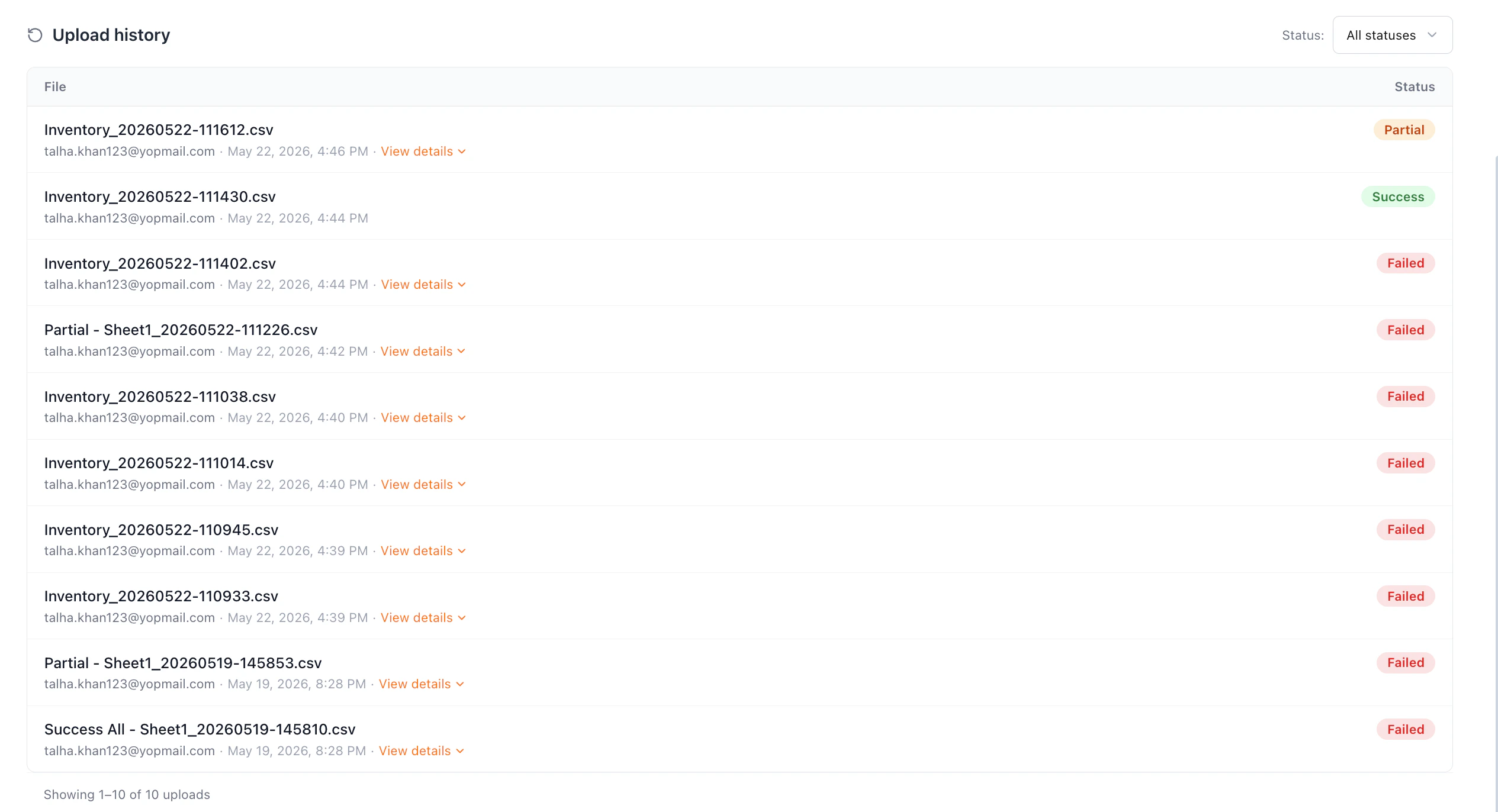View details for Partial - Sheet1_20260519-145853.csv
The width and height of the screenshot is (1498, 812).
(421, 684)
